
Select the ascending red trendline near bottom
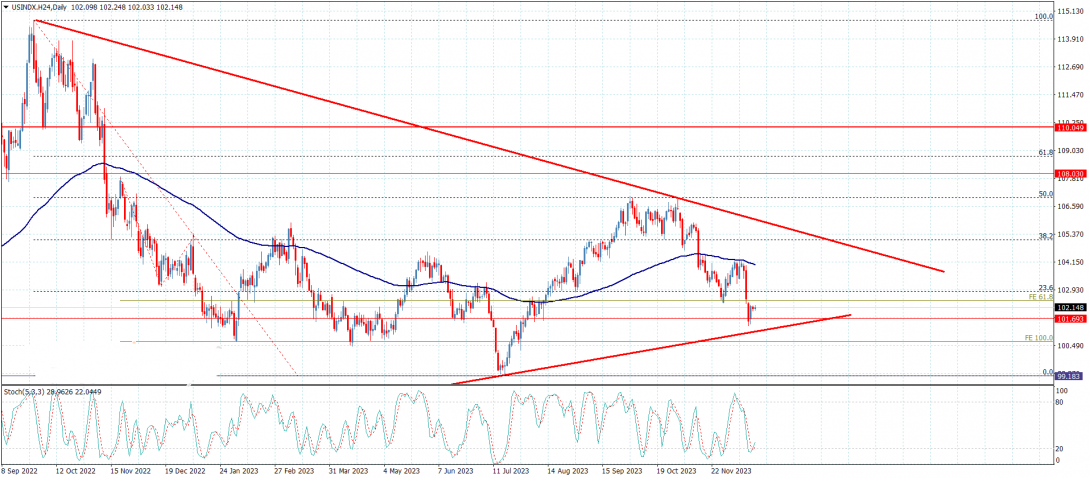click(653, 349)
